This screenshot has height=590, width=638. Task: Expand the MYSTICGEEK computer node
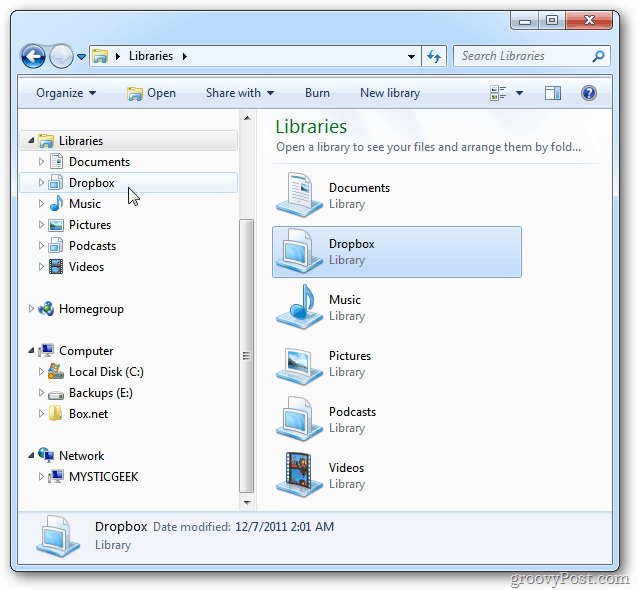[41, 476]
